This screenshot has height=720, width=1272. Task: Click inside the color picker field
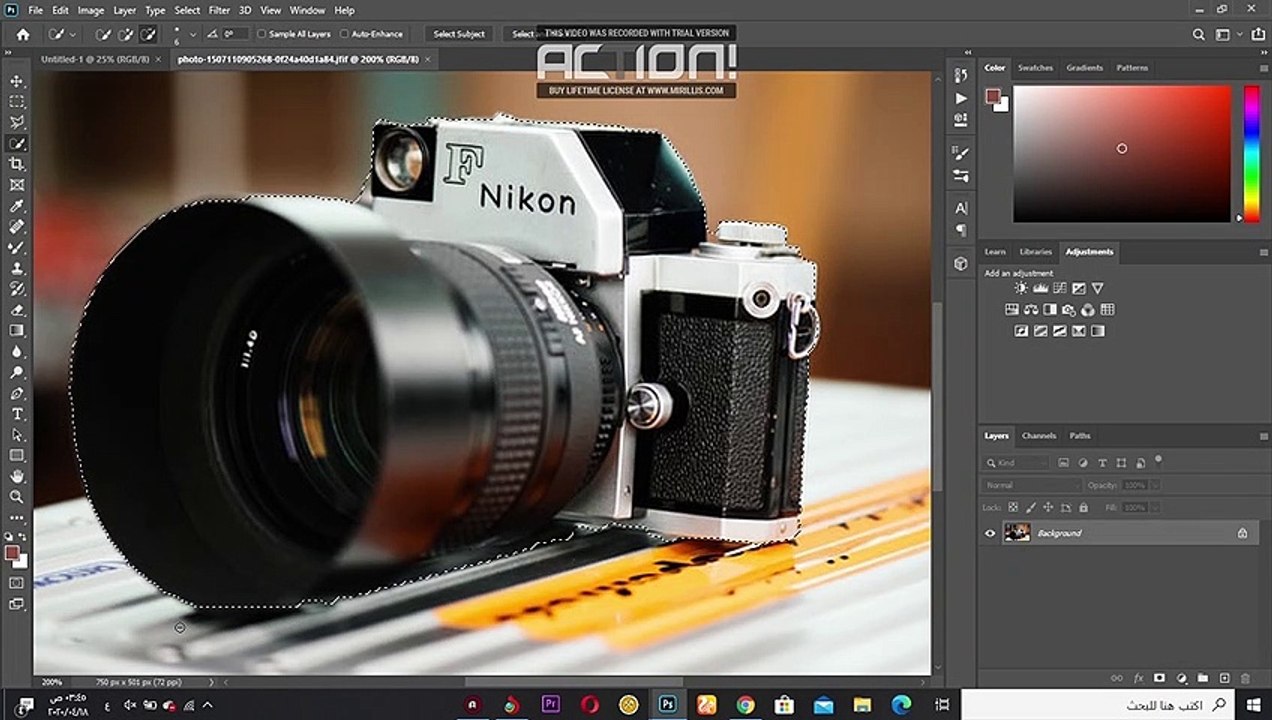1121,153
